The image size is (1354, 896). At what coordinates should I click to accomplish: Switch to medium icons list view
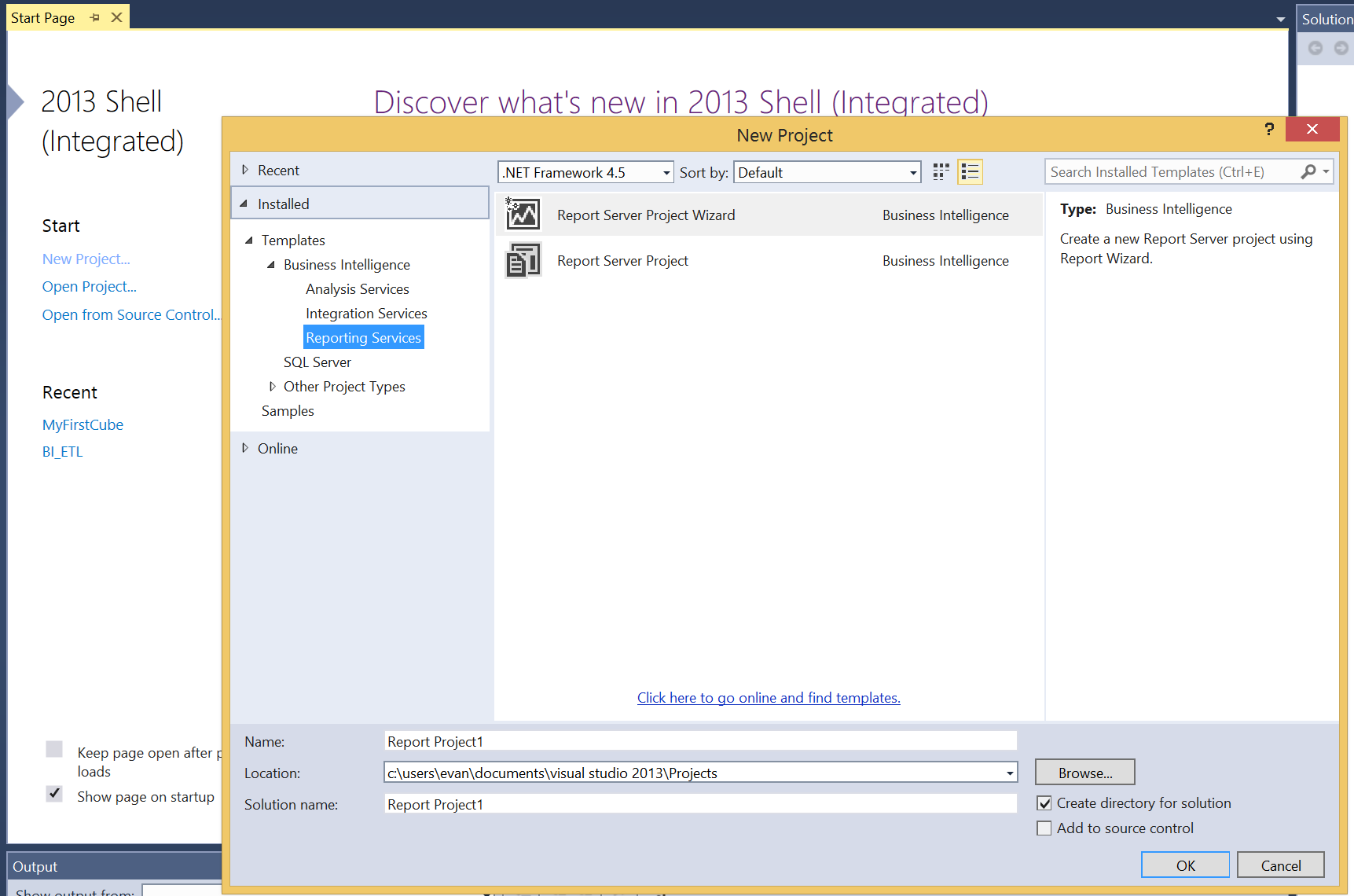tap(971, 172)
